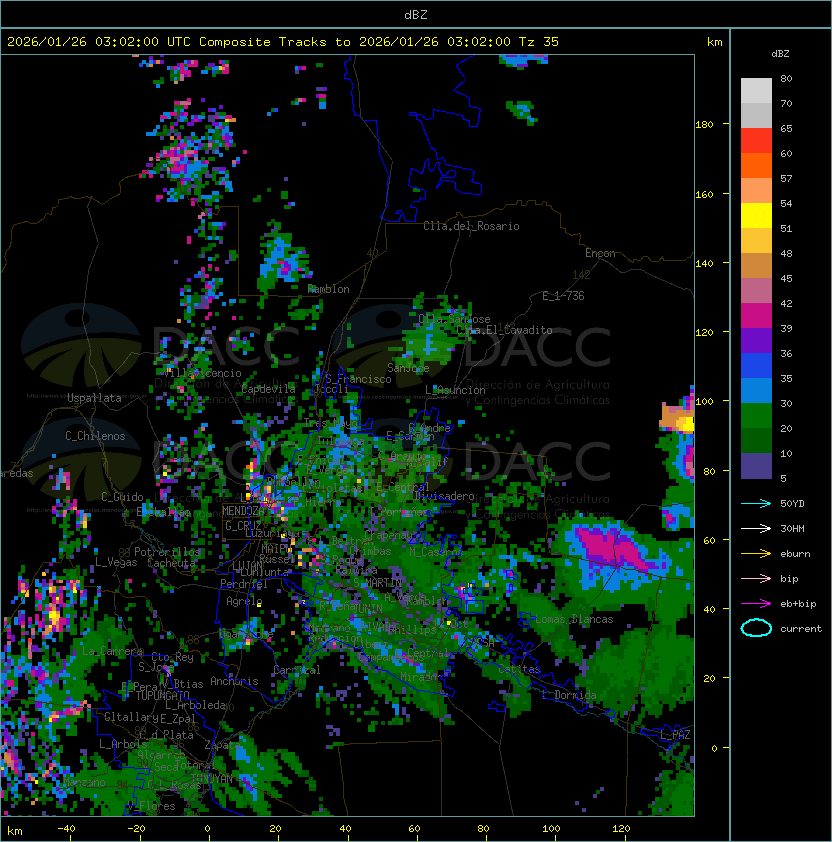Click the 'TUPUNGATO' map label
Image resolution: width=832 pixels, height=842 pixels.
click(162, 695)
